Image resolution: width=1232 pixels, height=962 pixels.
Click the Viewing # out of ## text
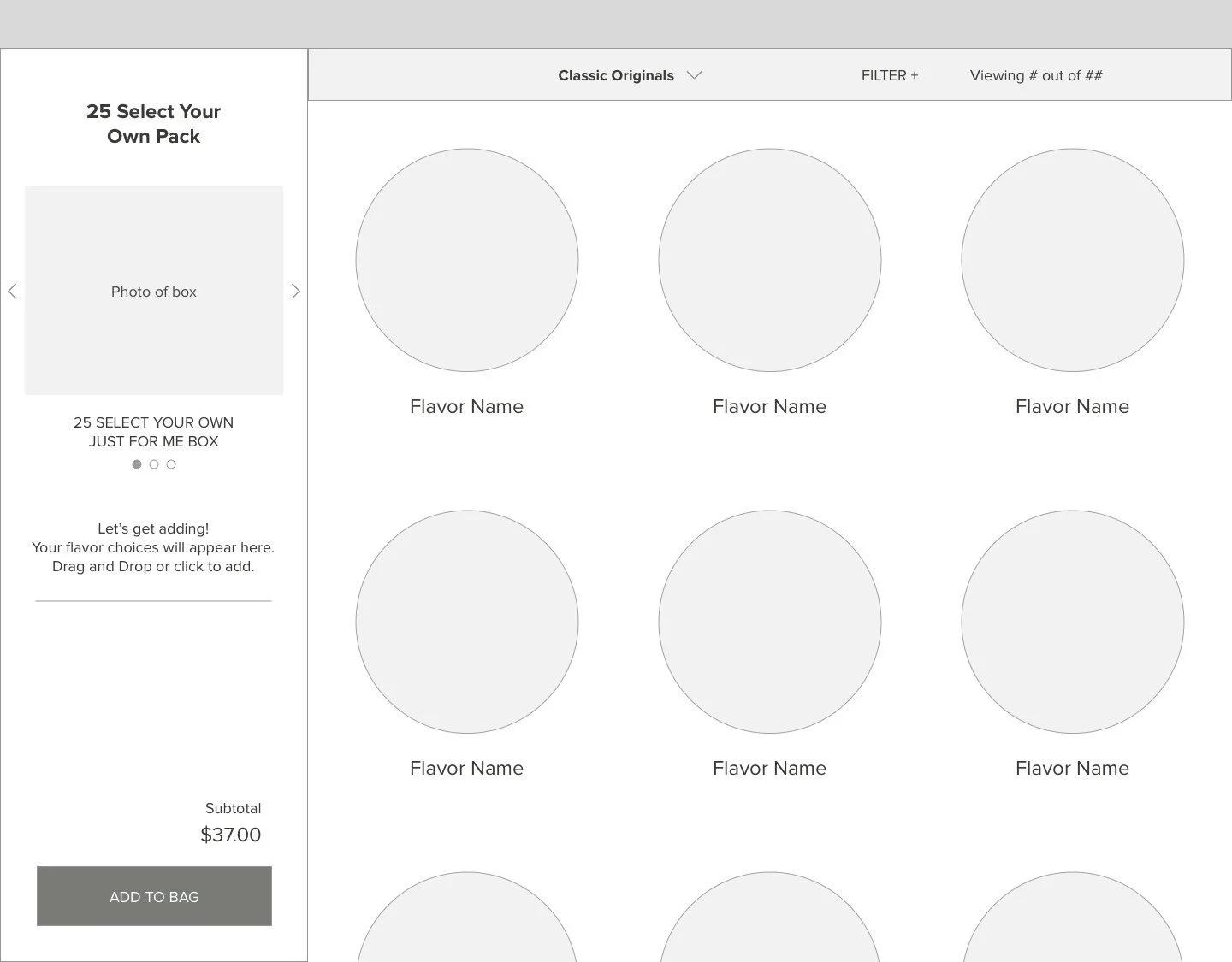(1036, 75)
